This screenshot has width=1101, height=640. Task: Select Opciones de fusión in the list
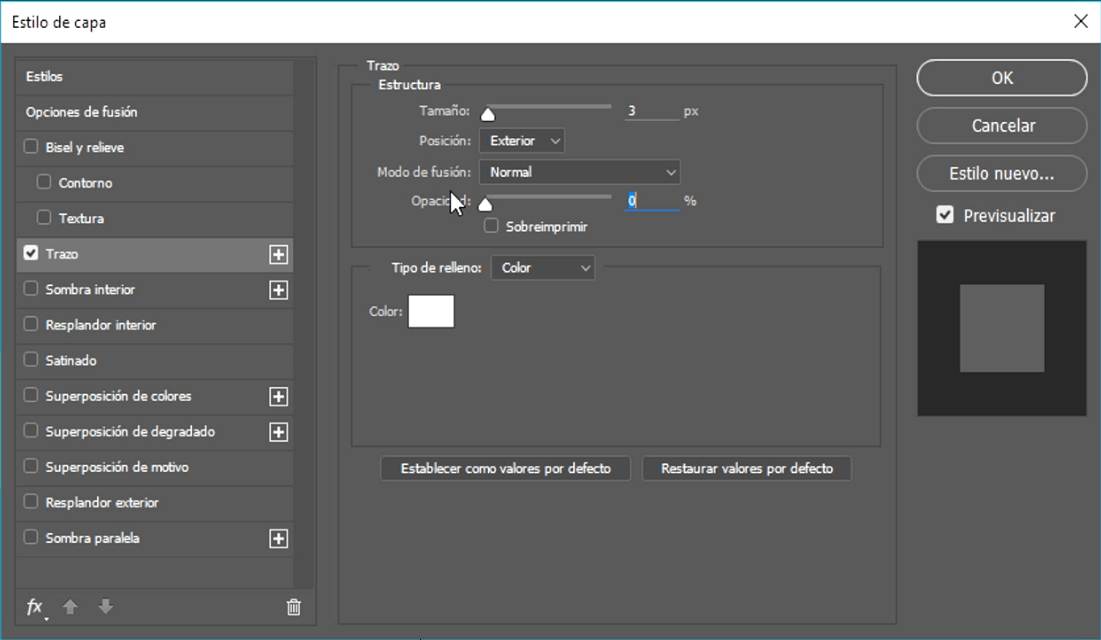[x=154, y=112]
